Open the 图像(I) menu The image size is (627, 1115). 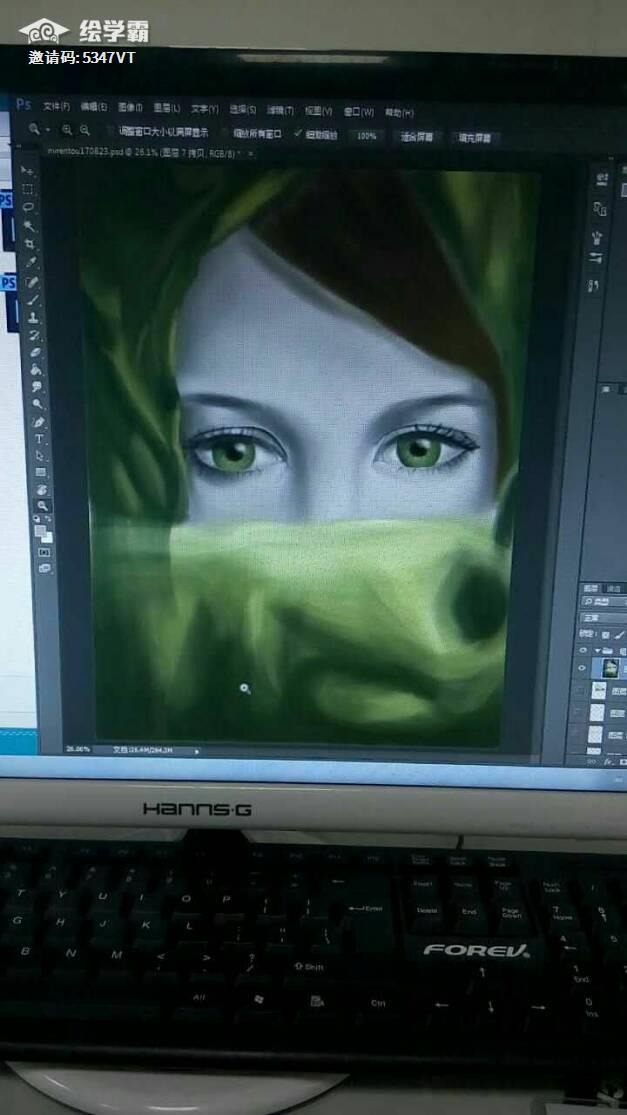tap(130, 107)
